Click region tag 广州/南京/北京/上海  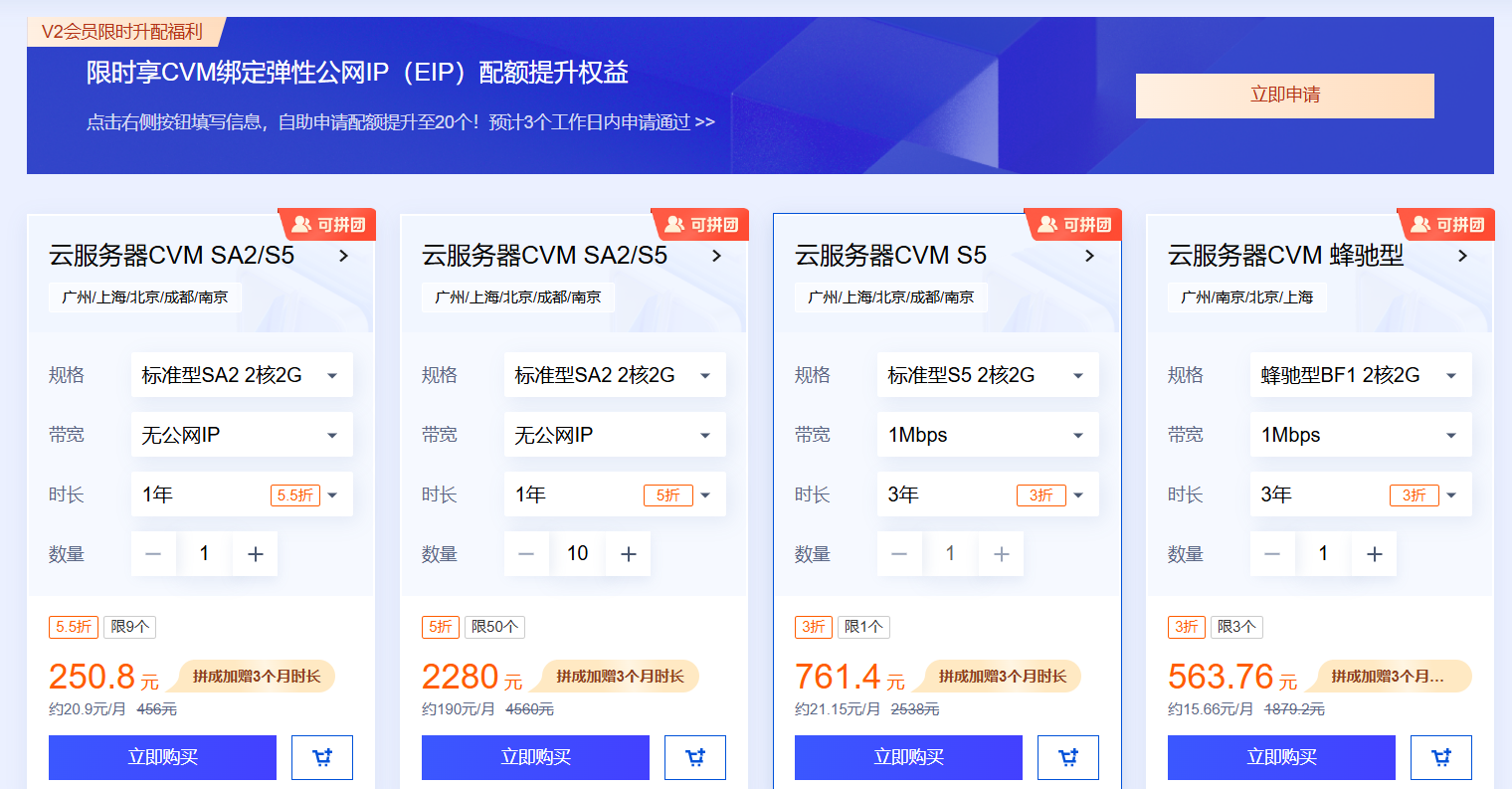(1246, 297)
